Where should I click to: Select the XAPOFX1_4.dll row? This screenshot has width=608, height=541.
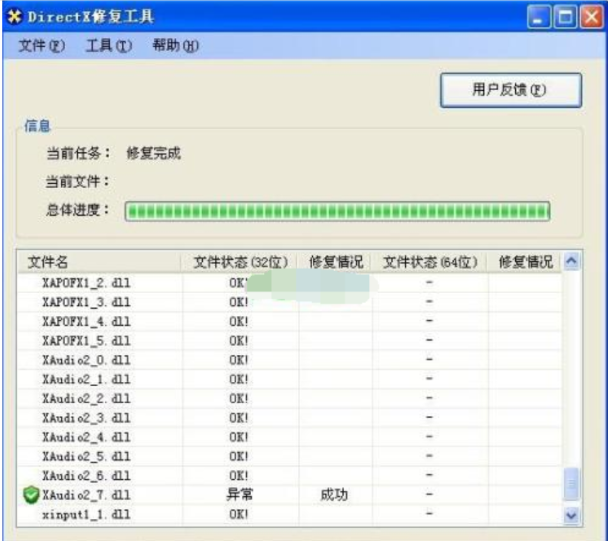(289, 321)
